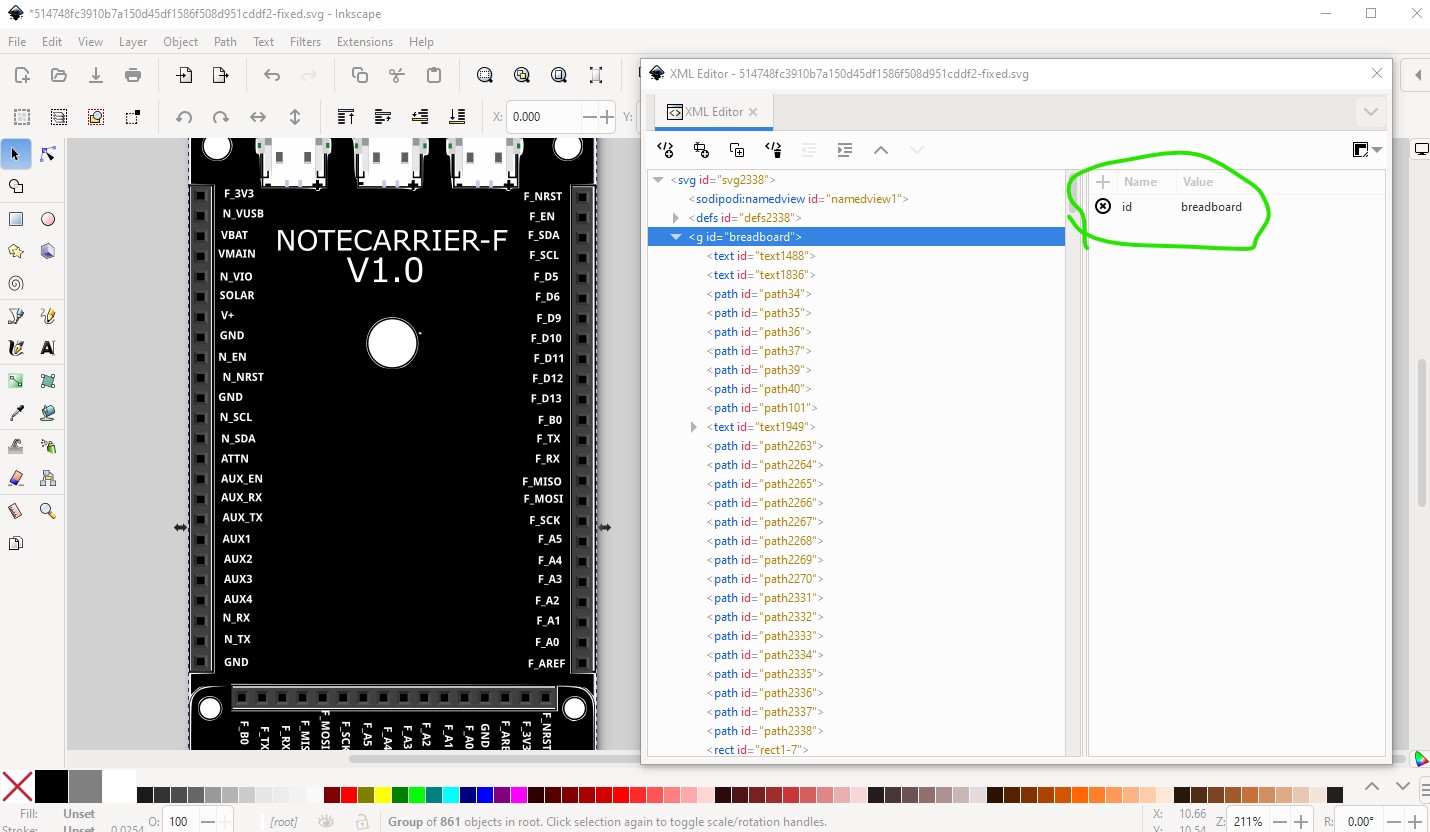Click New element node icon in XML Editor
Image resolution: width=1430 pixels, height=832 pixels.
click(665, 150)
